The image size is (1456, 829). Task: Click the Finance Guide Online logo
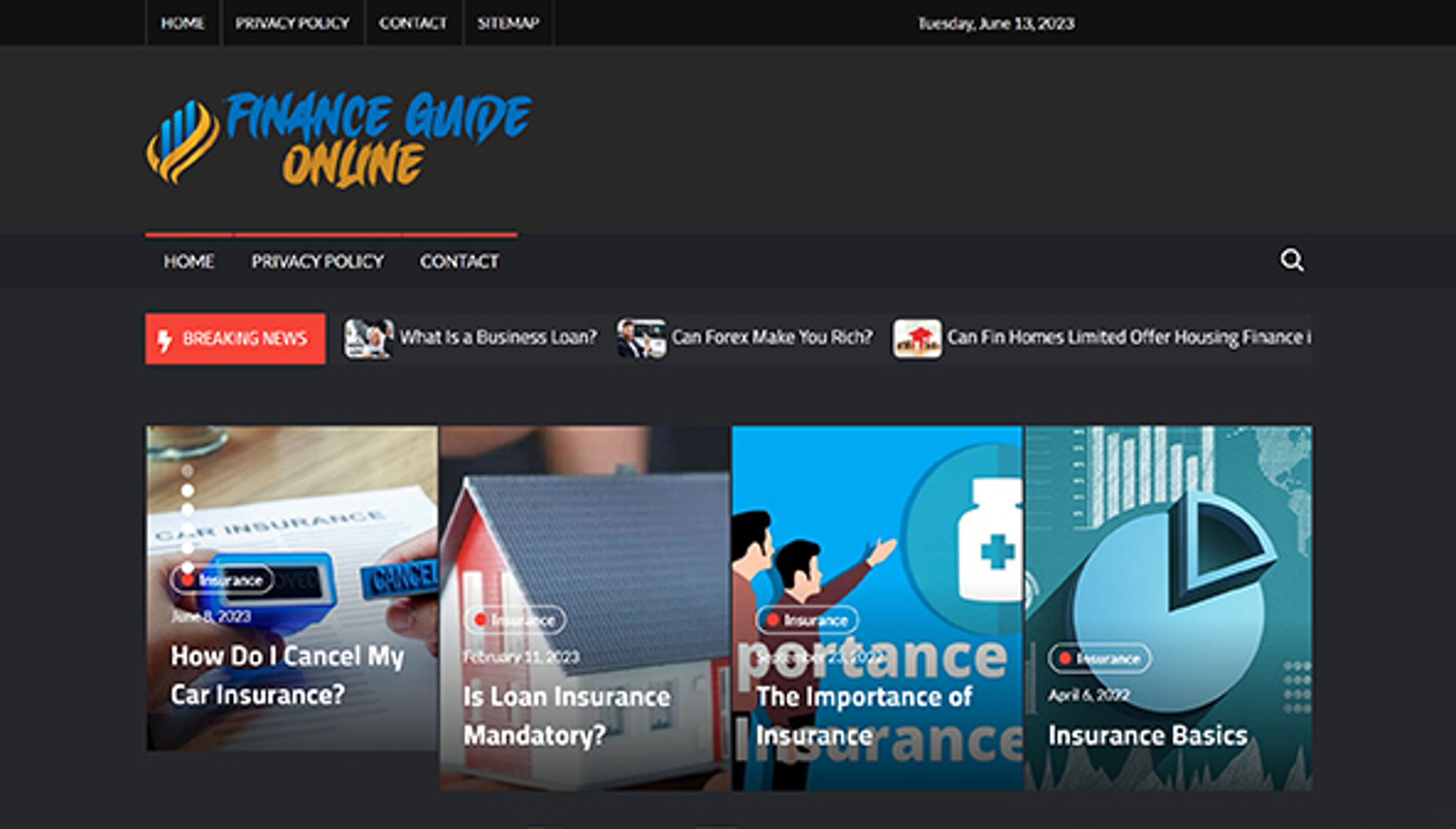(x=339, y=140)
